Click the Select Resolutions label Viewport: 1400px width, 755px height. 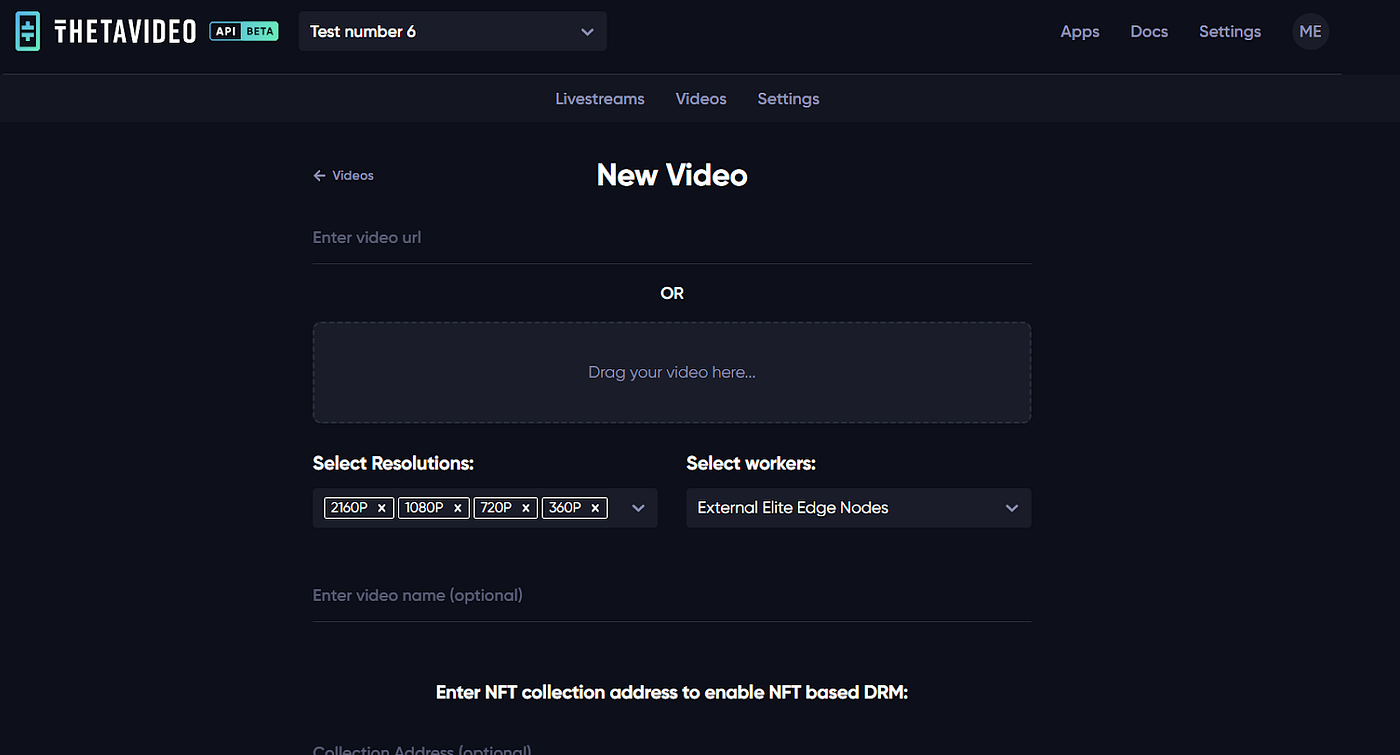[x=393, y=463]
